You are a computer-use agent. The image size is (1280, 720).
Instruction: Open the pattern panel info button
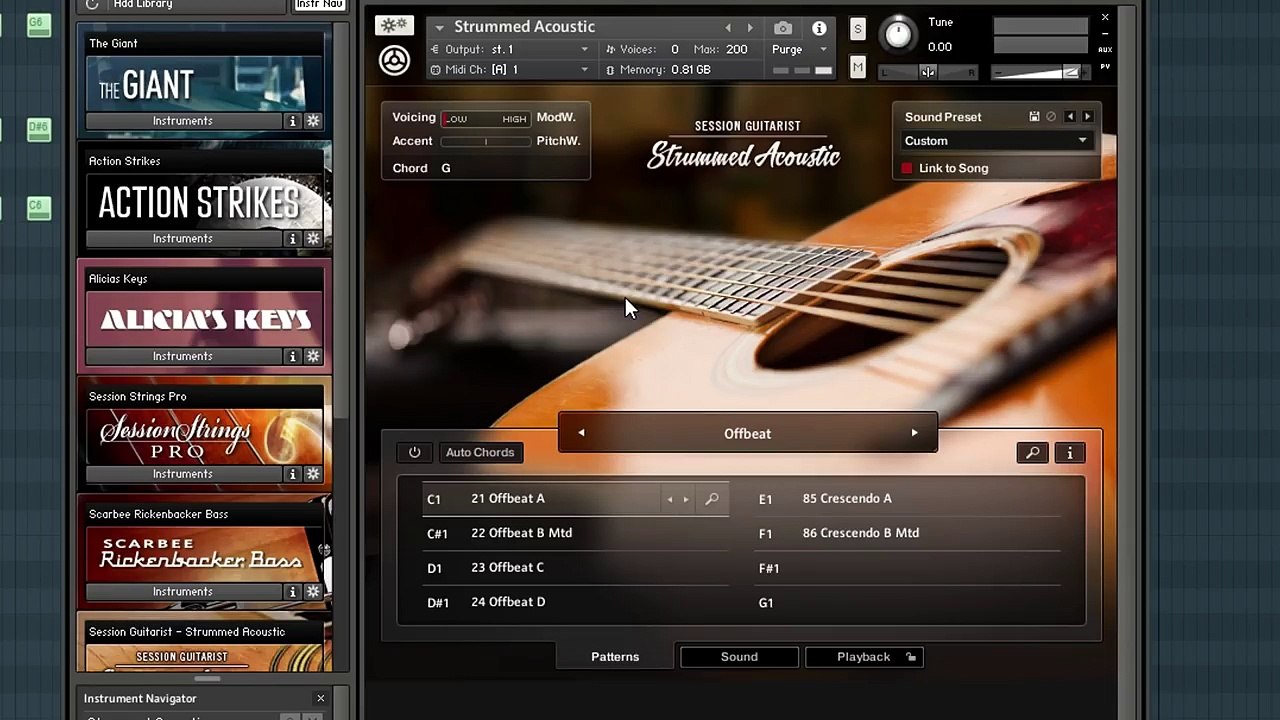click(x=1069, y=453)
